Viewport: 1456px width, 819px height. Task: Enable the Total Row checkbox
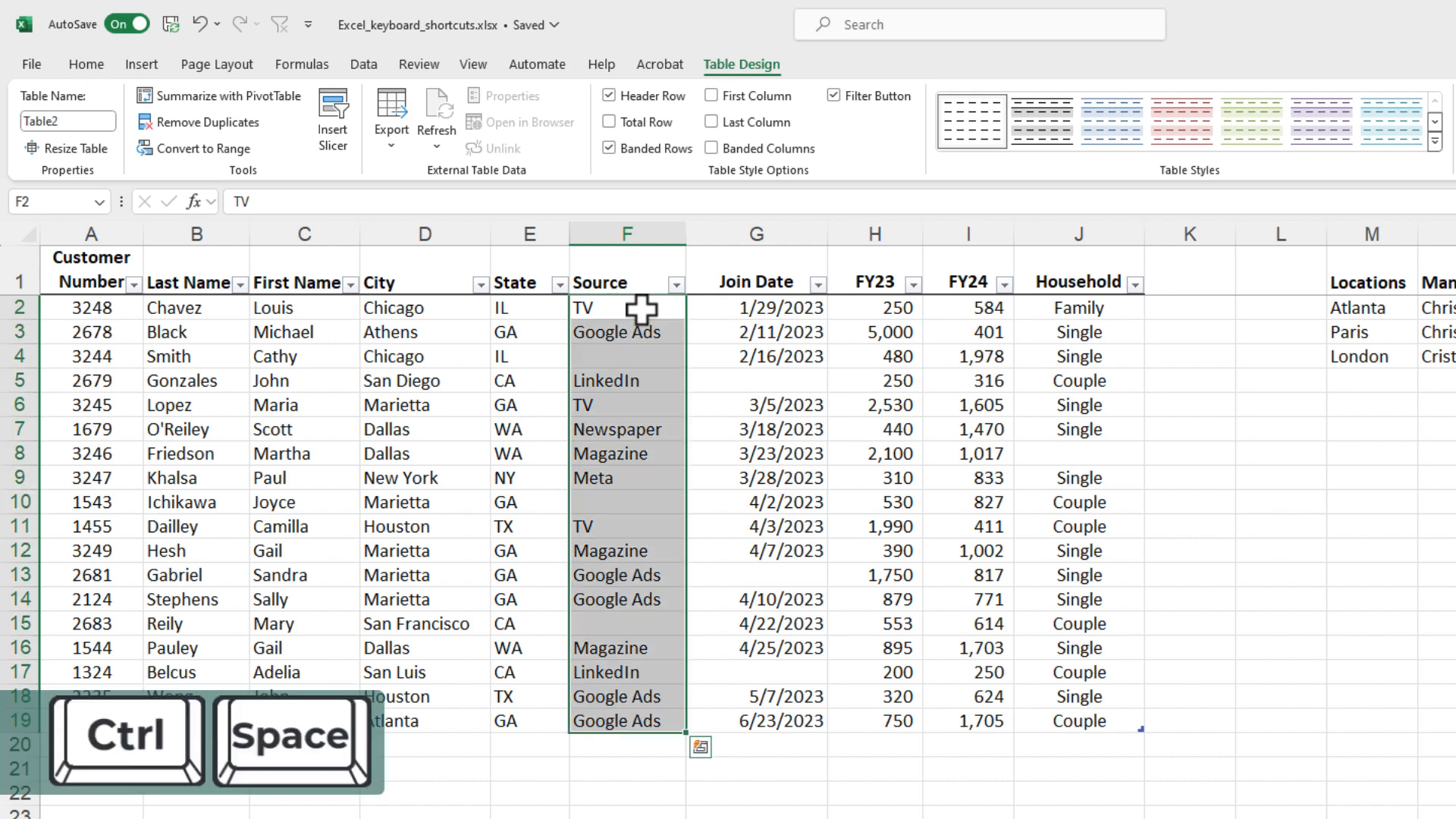pos(611,121)
